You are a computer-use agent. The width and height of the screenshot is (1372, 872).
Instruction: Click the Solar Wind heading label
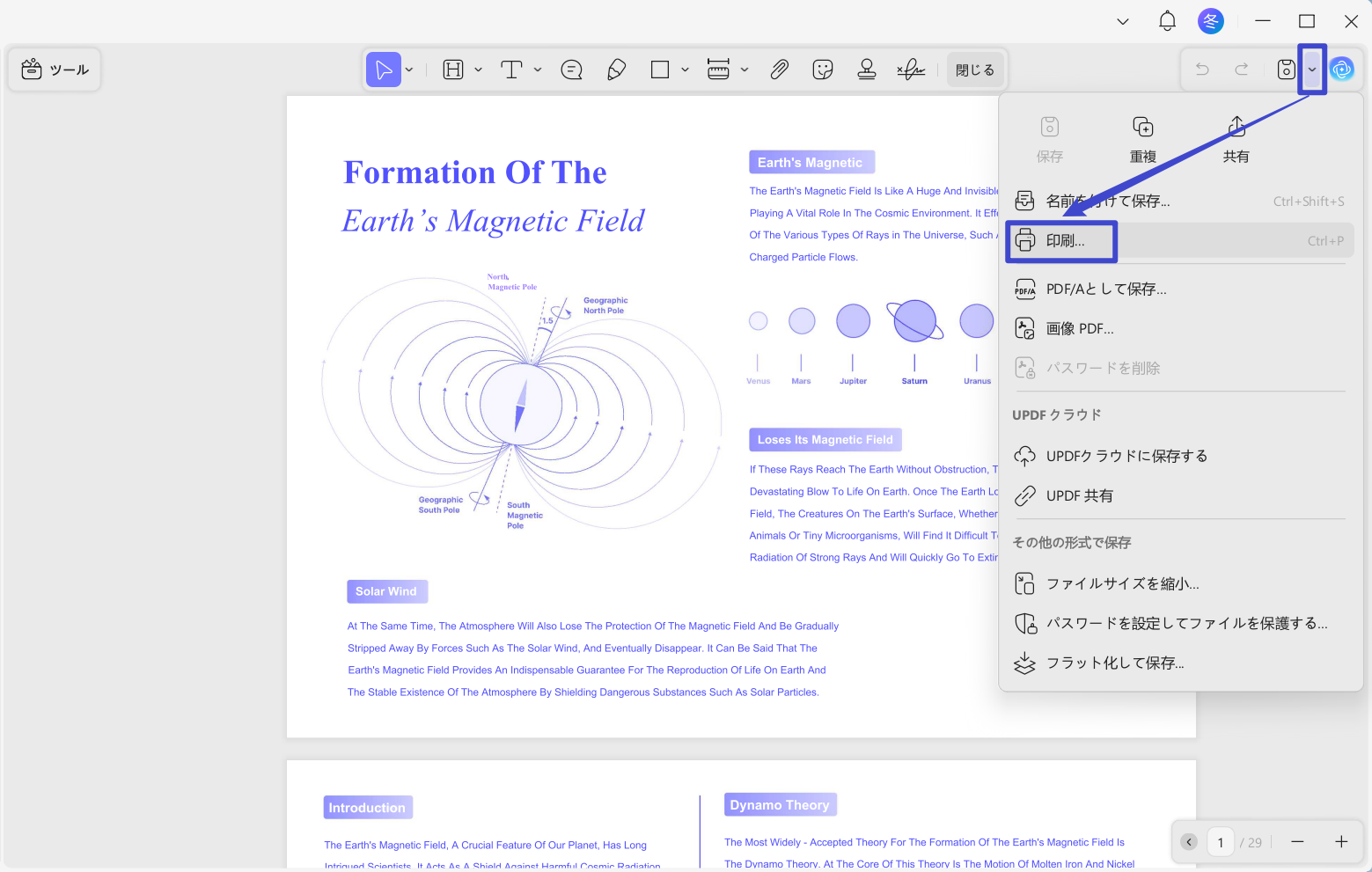pos(387,591)
